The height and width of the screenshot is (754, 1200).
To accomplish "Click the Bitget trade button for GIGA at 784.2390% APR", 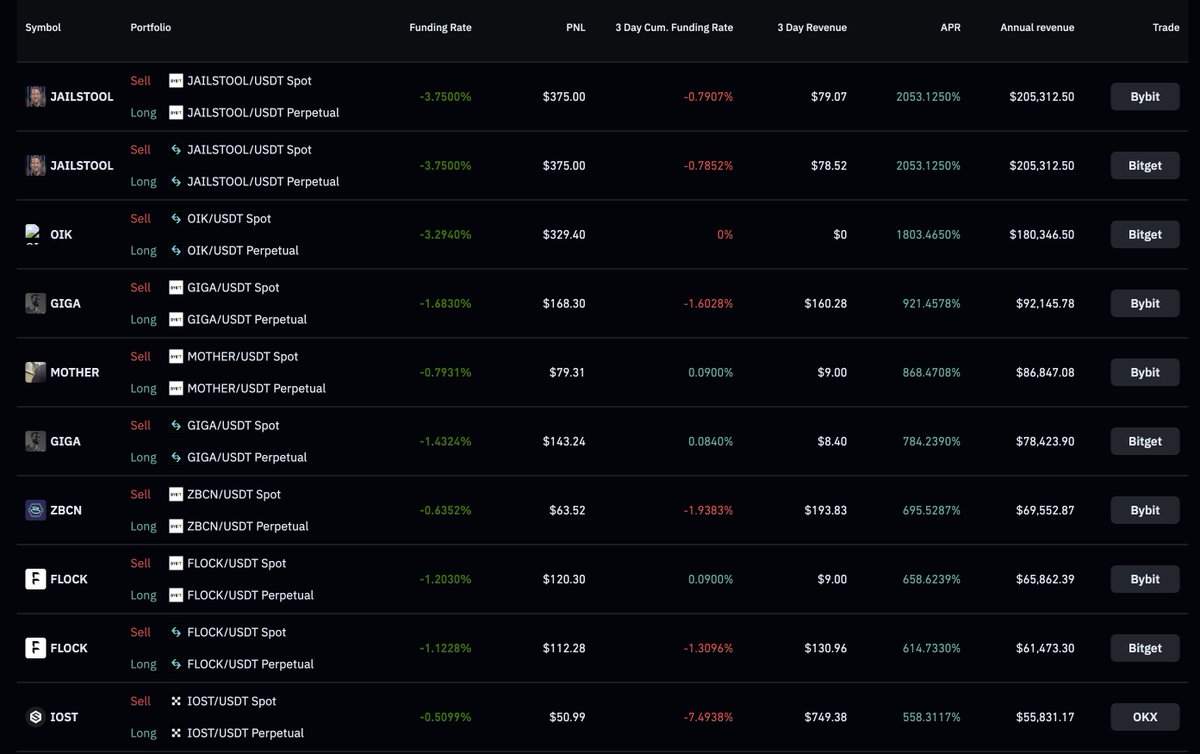I will [x=1145, y=442].
